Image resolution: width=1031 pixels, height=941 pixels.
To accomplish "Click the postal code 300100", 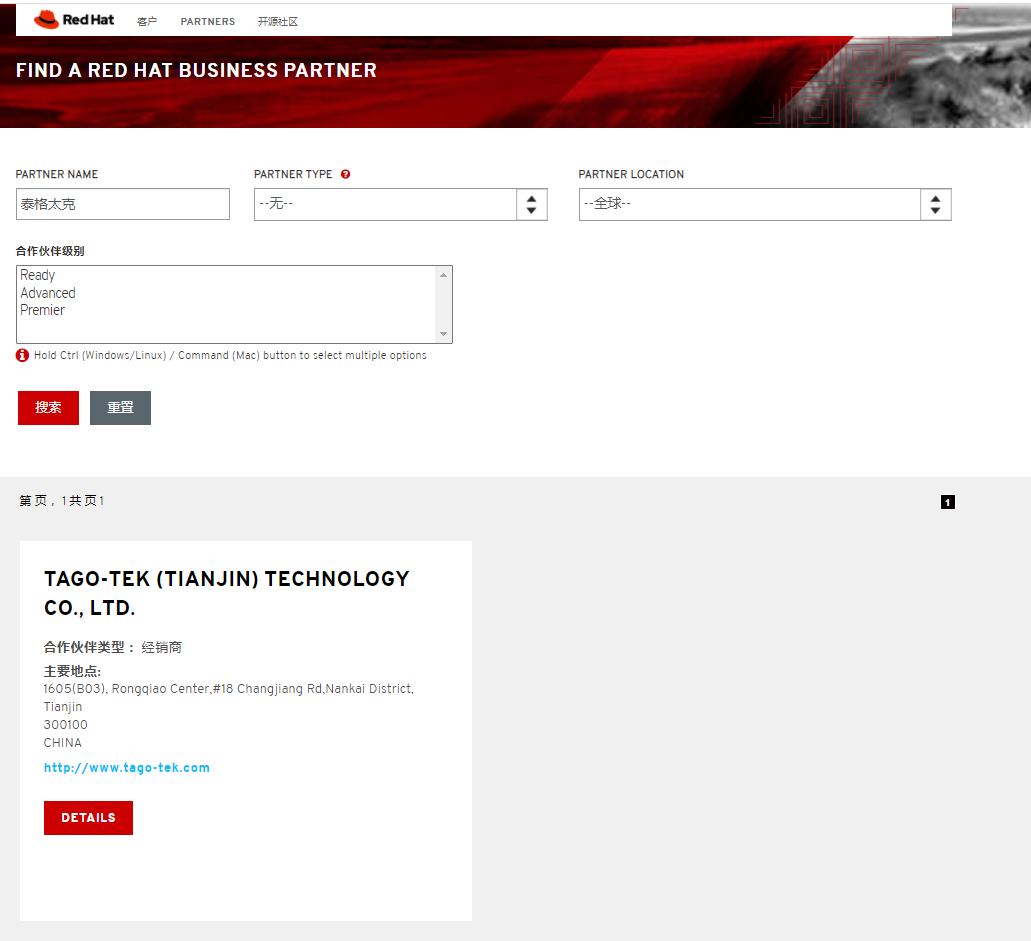I will point(66,725).
